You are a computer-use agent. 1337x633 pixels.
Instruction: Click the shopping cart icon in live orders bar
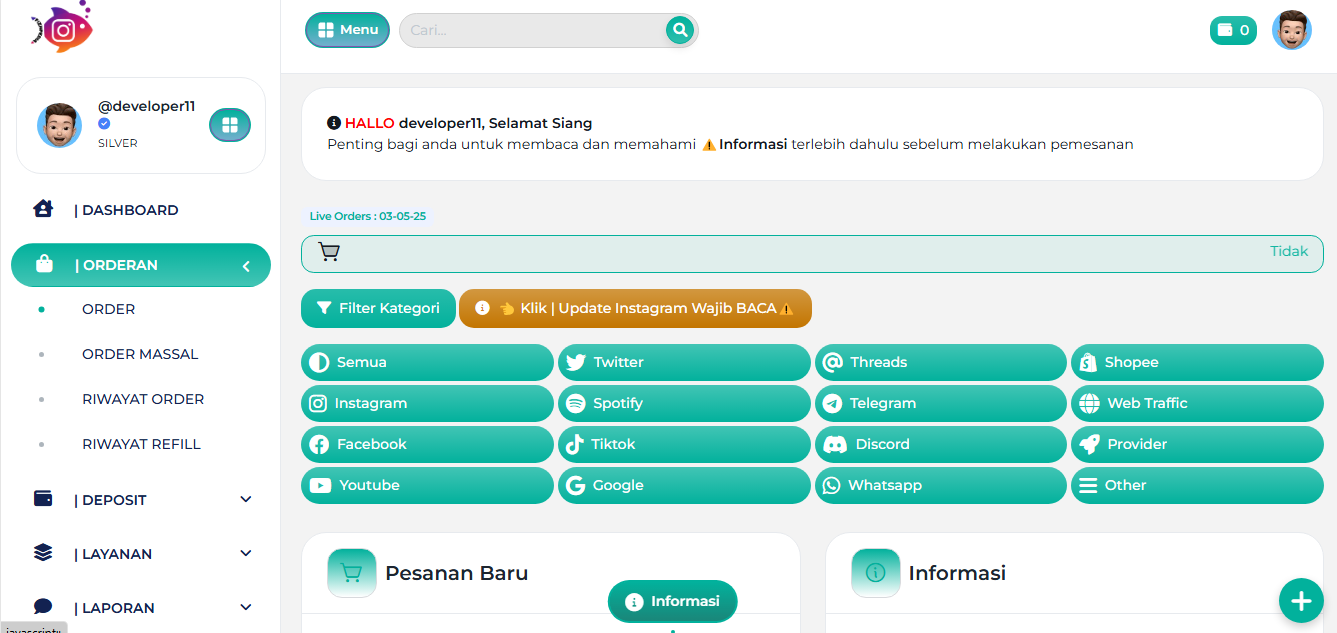tap(329, 252)
